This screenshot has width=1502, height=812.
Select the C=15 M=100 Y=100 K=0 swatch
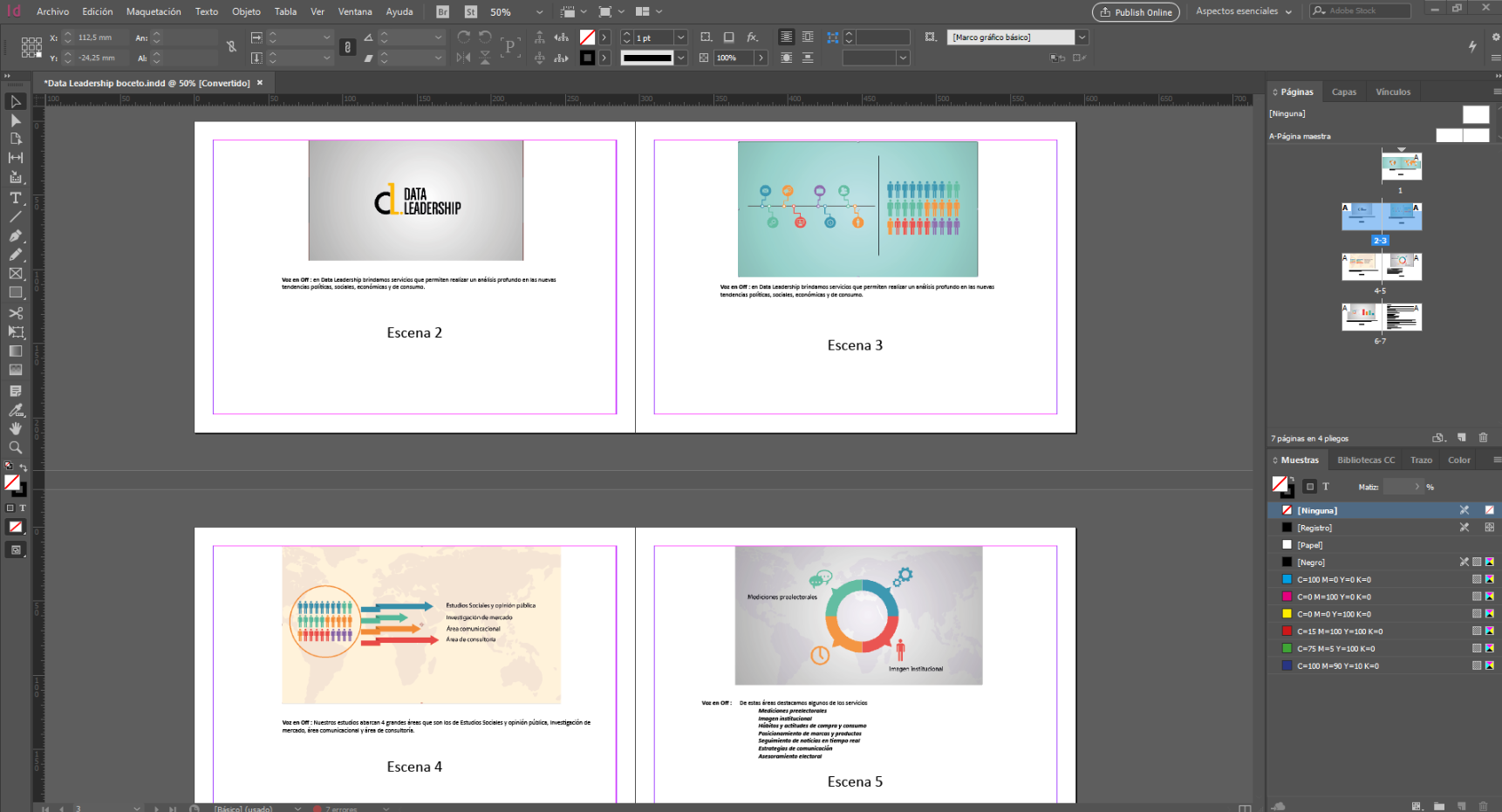pos(1384,631)
